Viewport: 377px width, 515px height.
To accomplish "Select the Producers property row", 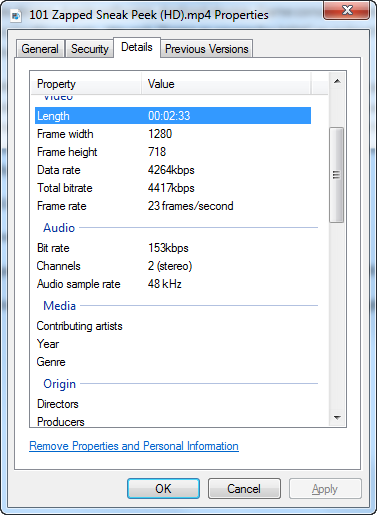I will pyautogui.click(x=173, y=421).
